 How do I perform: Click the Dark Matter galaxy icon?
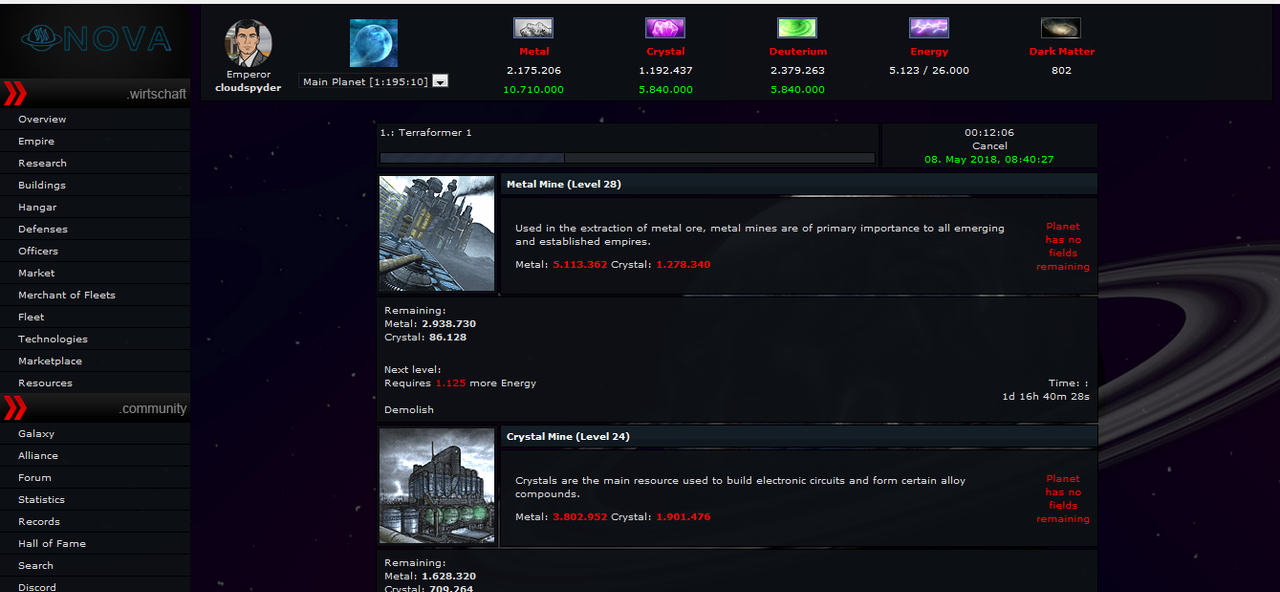[1061, 28]
